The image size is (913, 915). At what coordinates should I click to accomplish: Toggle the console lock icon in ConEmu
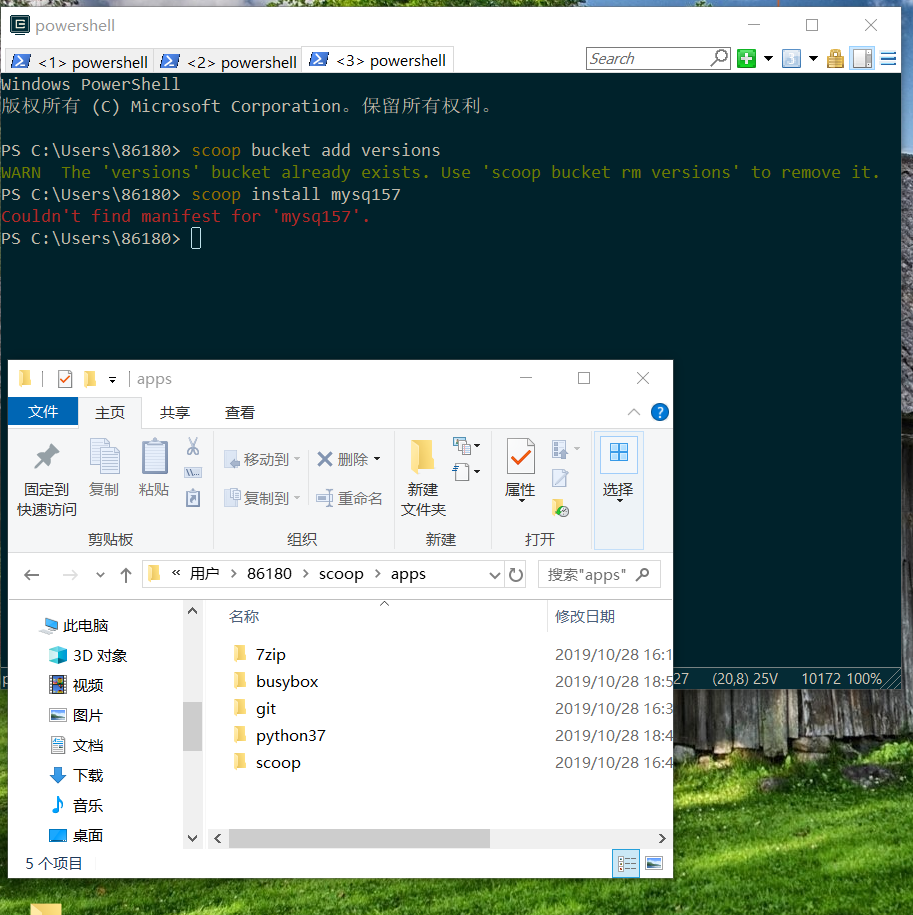point(835,58)
